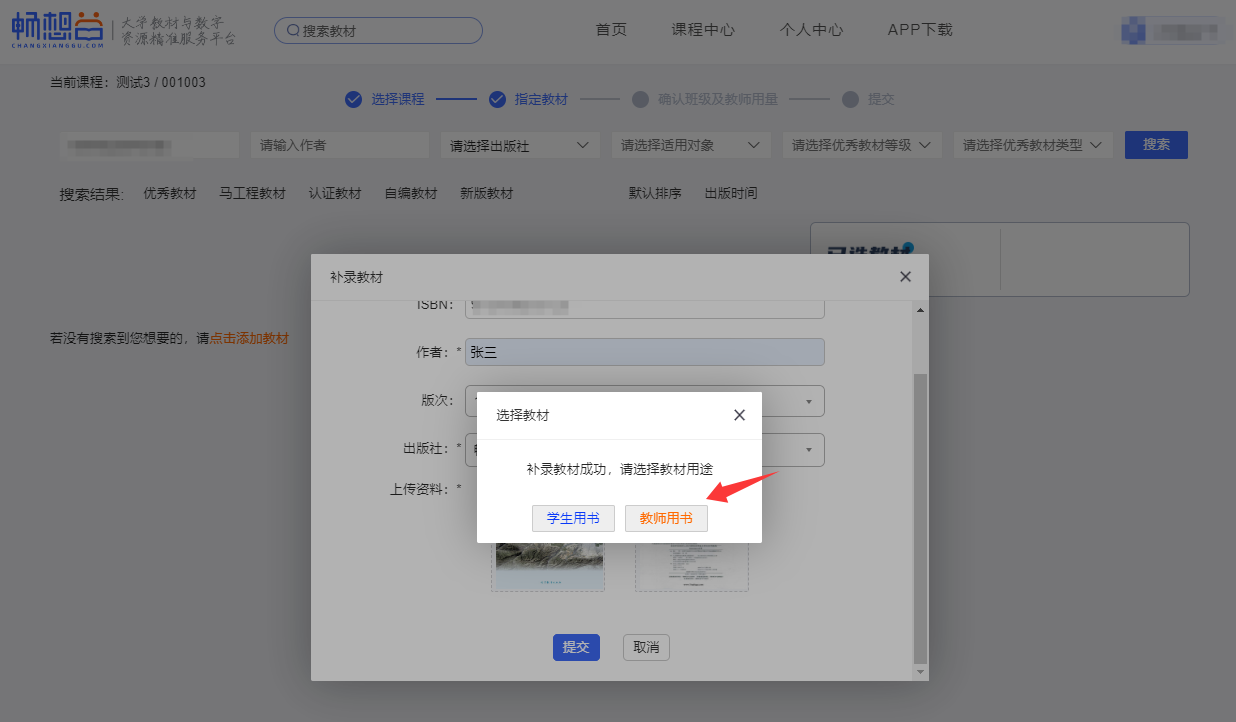1236x722 pixels.
Task: Open the 请选择优秀教材等级 dropdown
Action: [861, 146]
